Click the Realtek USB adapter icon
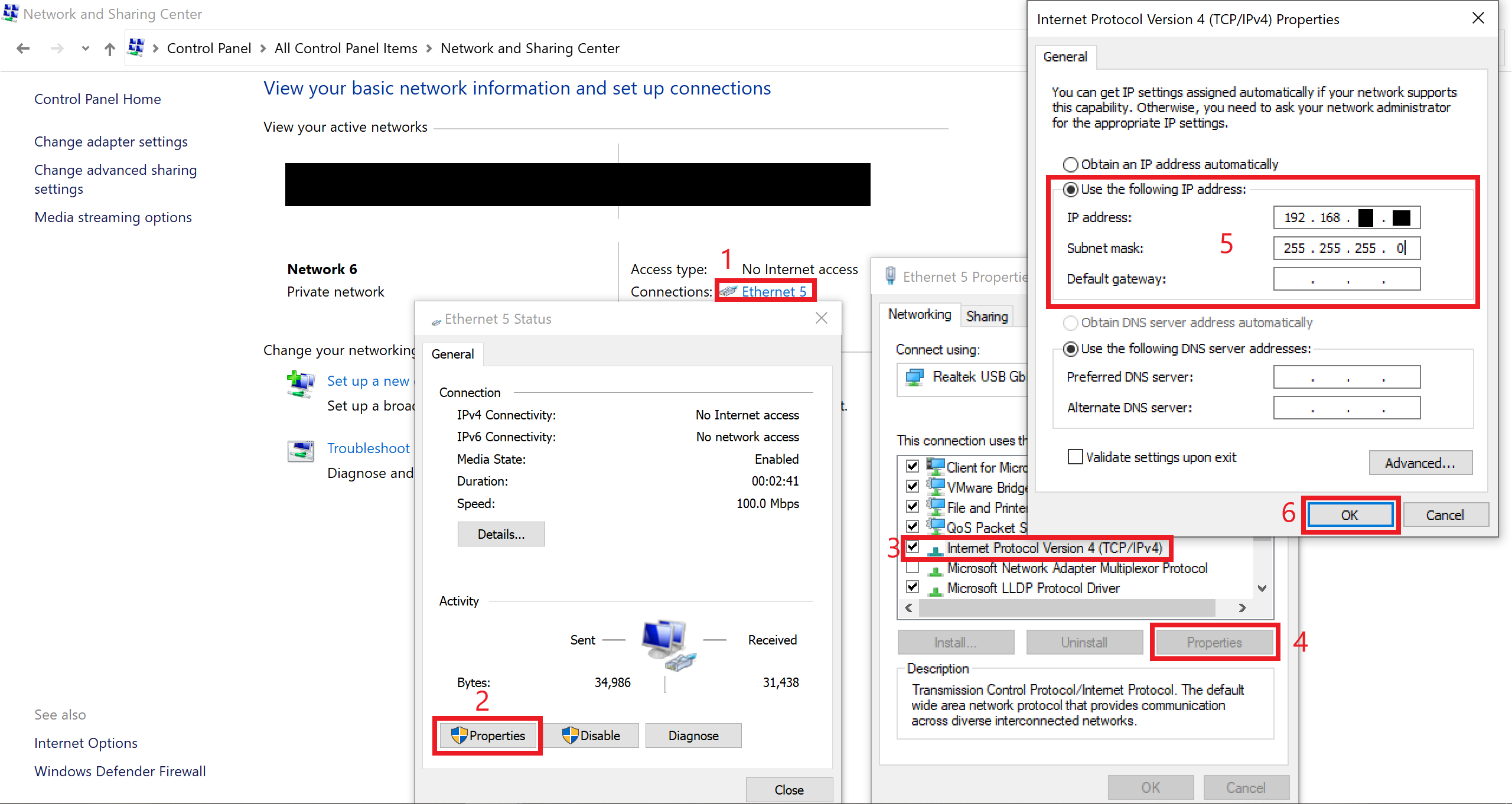 click(914, 377)
